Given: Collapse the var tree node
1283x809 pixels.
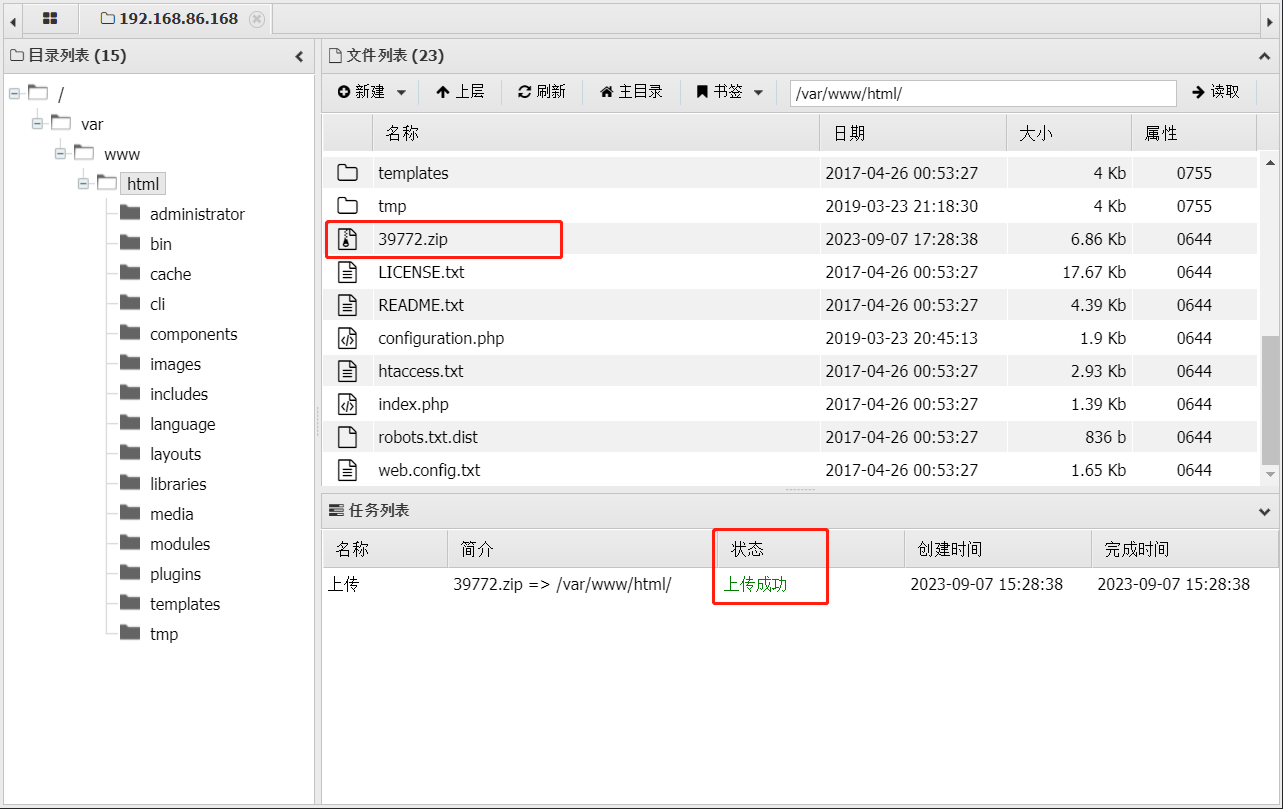Looking at the screenshot, I should click(38, 123).
